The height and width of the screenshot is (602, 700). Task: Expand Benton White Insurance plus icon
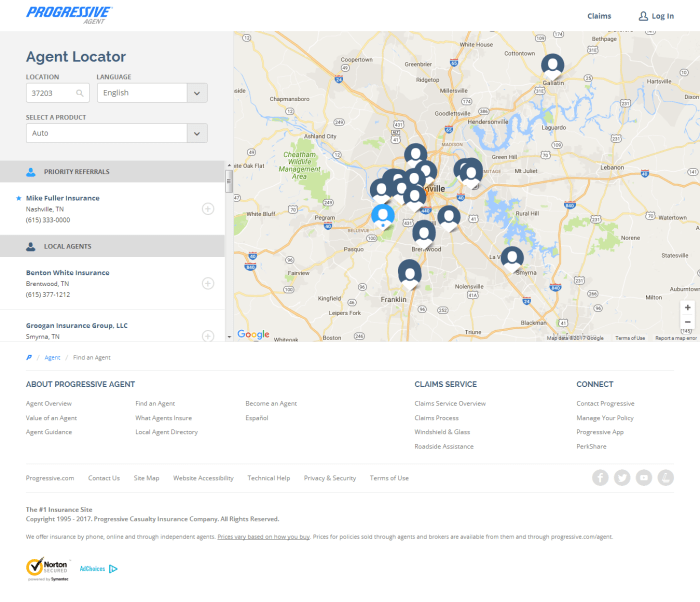pos(208,283)
